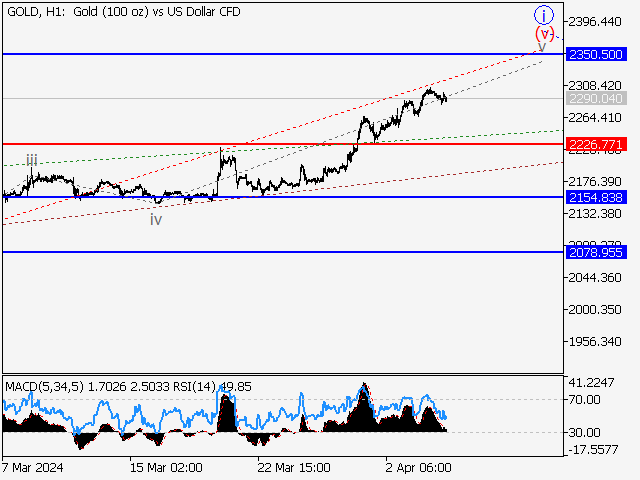This screenshot has height=480, width=640.
Task: Click the blue 2154.838 price label
Action: pos(596,198)
